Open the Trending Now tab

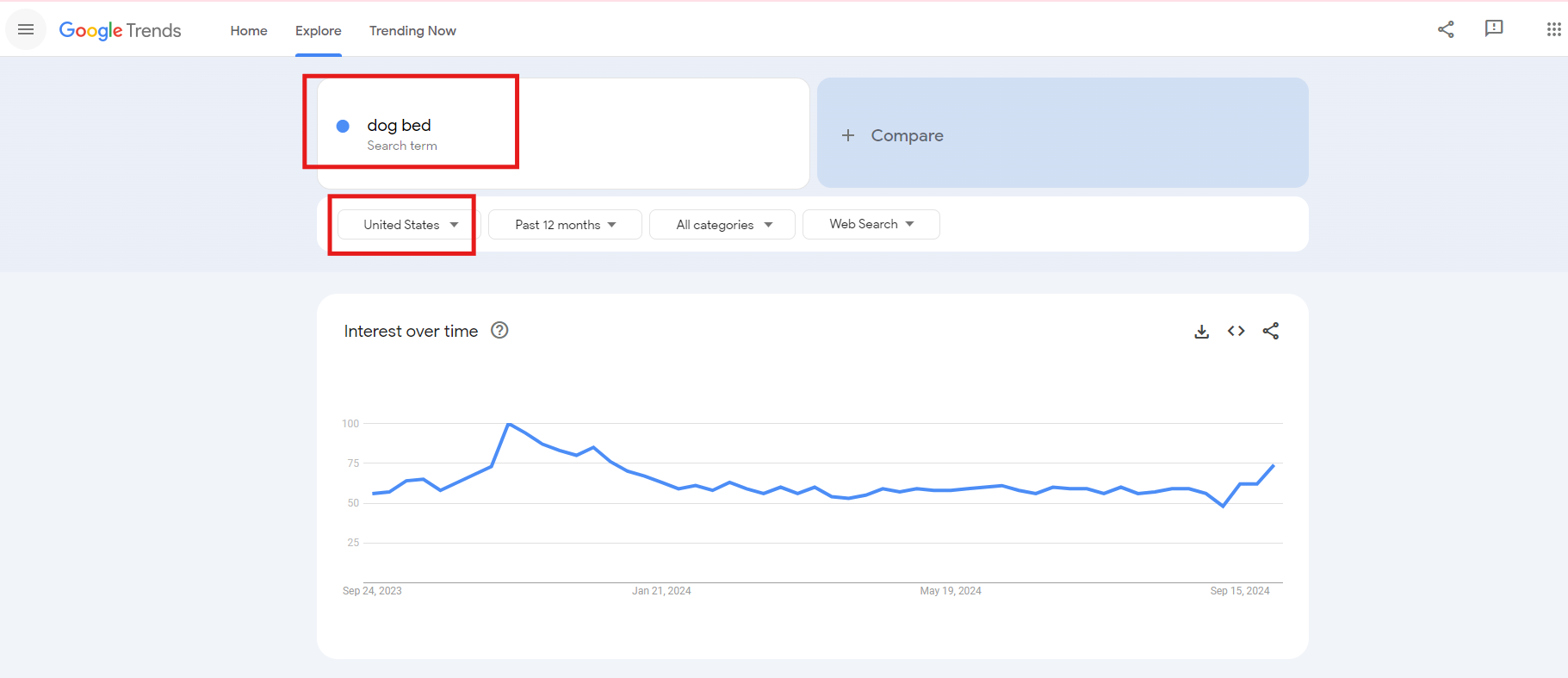coord(412,30)
